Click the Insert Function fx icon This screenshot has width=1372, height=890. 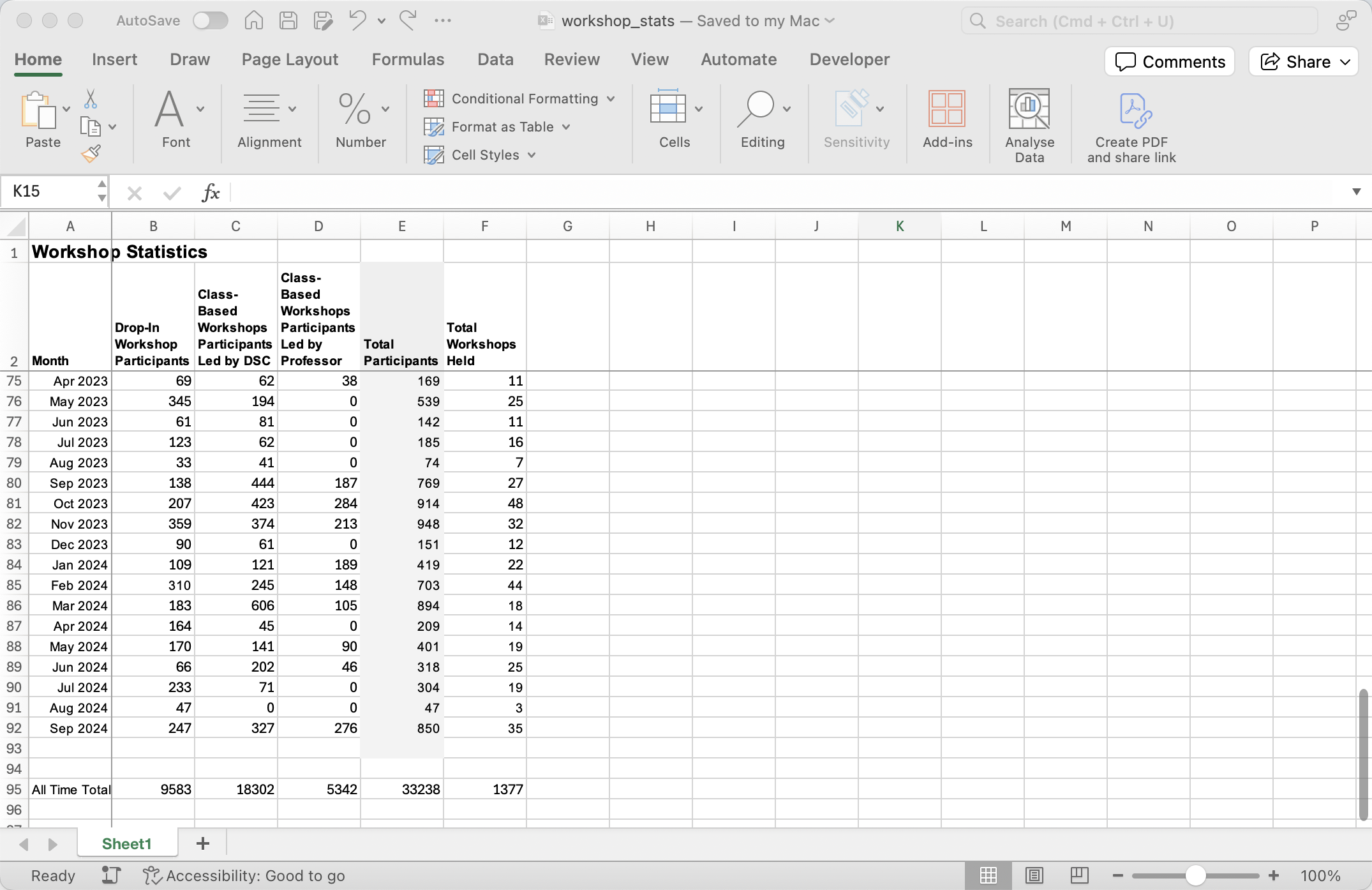(x=211, y=192)
